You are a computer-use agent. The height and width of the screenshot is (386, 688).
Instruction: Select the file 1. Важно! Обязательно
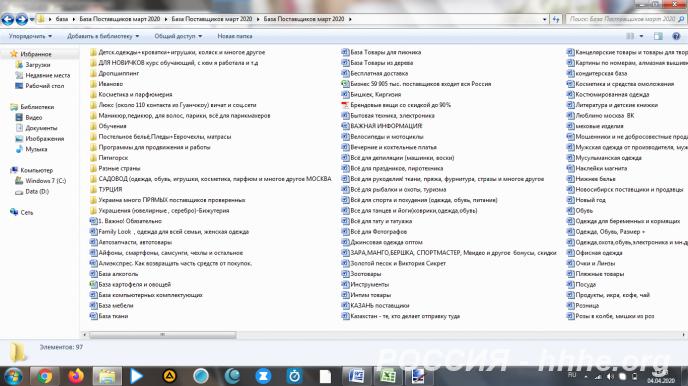coord(130,221)
